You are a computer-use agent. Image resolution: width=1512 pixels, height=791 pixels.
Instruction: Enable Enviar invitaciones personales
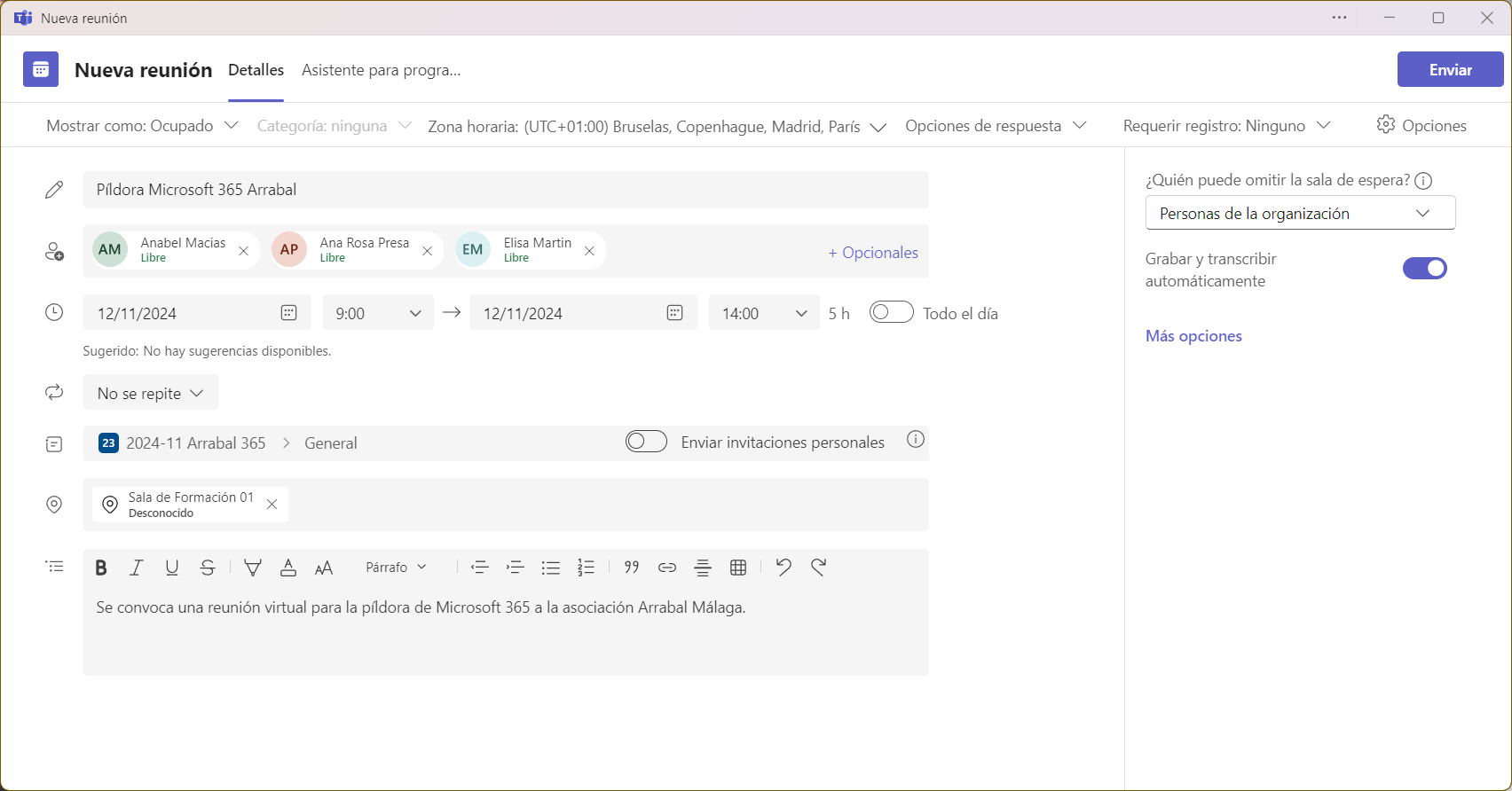tap(647, 442)
